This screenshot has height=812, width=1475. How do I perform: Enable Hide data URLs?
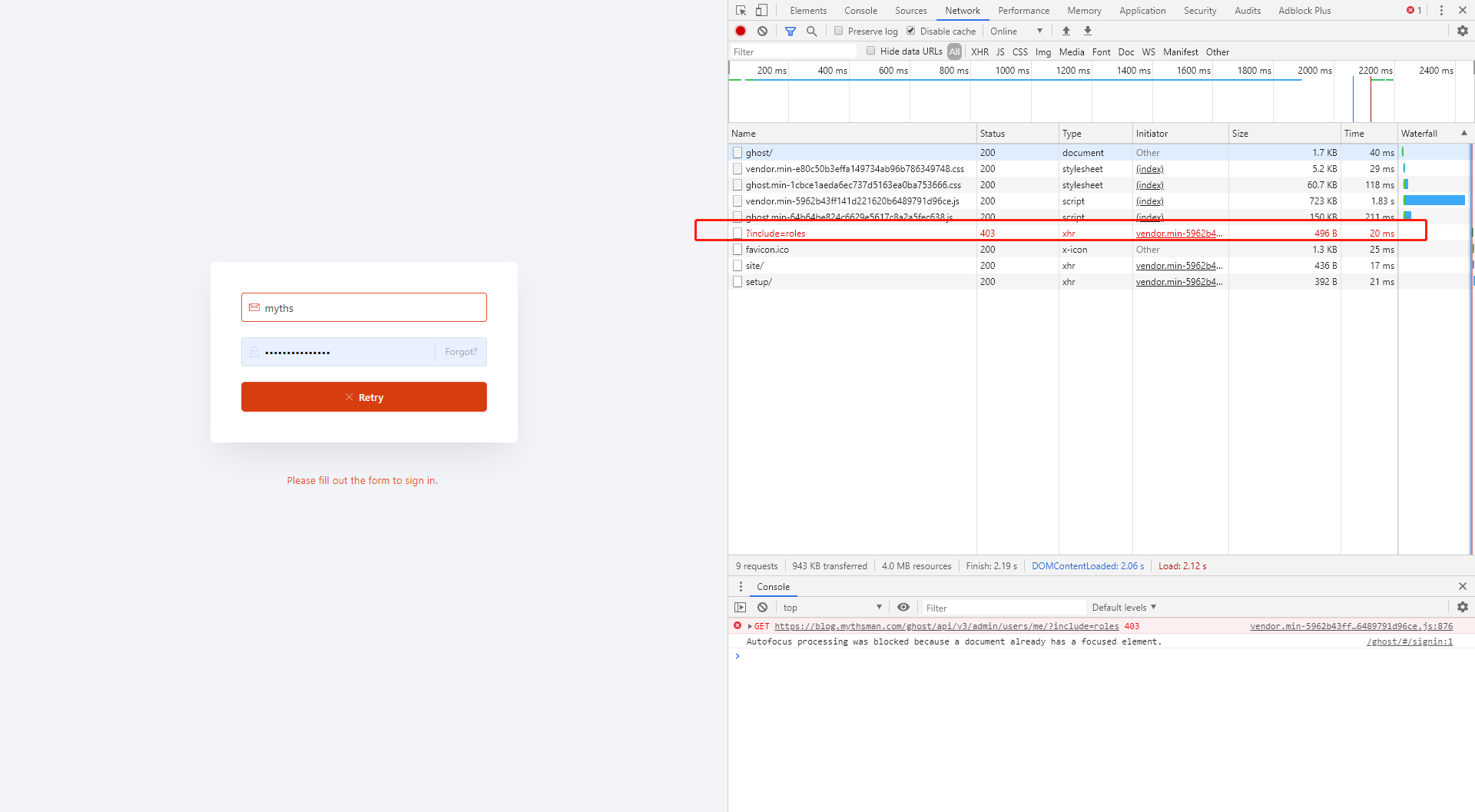pyautogui.click(x=871, y=50)
